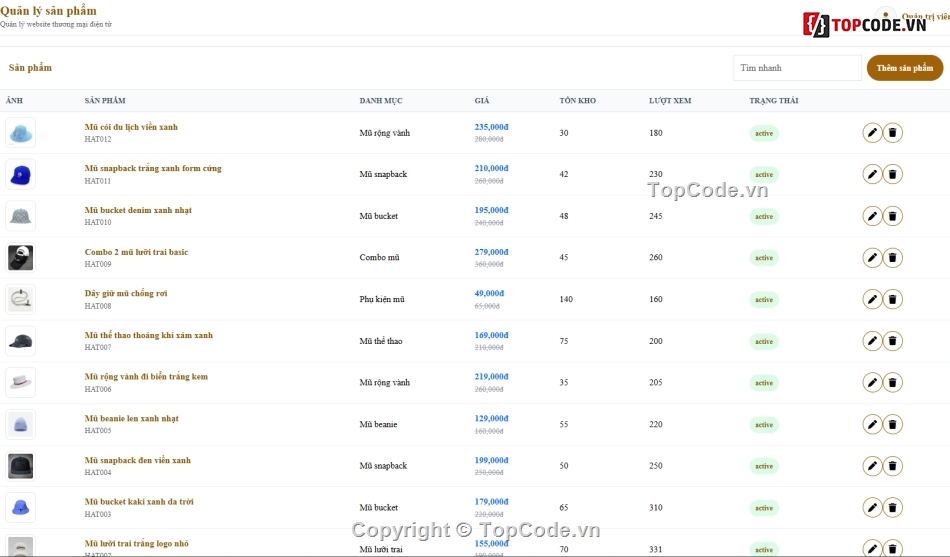Select the TỒN KHO column header
Screen dimensions: 950x557
click(577, 101)
